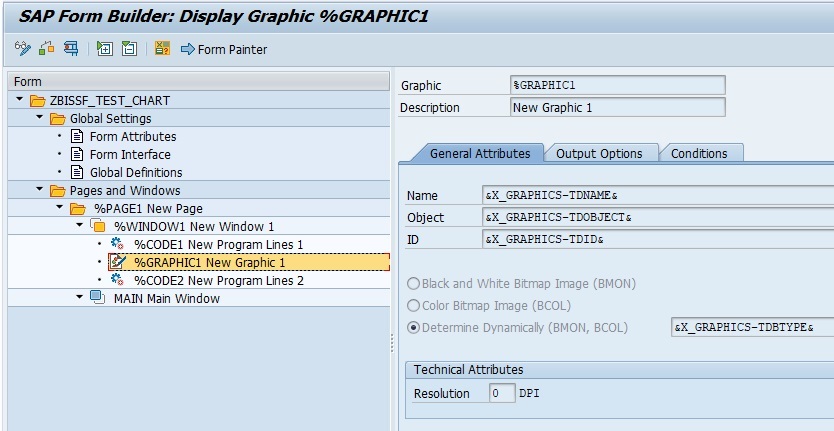Open the Form Painter
This screenshot has width=834, height=431.
224,49
